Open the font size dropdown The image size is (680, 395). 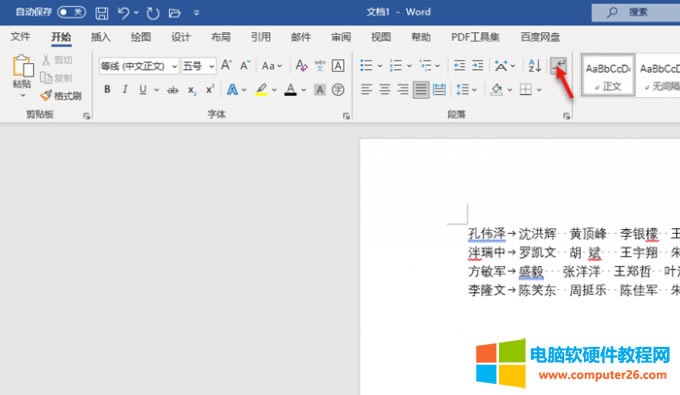pyautogui.click(x=211, y=66)
